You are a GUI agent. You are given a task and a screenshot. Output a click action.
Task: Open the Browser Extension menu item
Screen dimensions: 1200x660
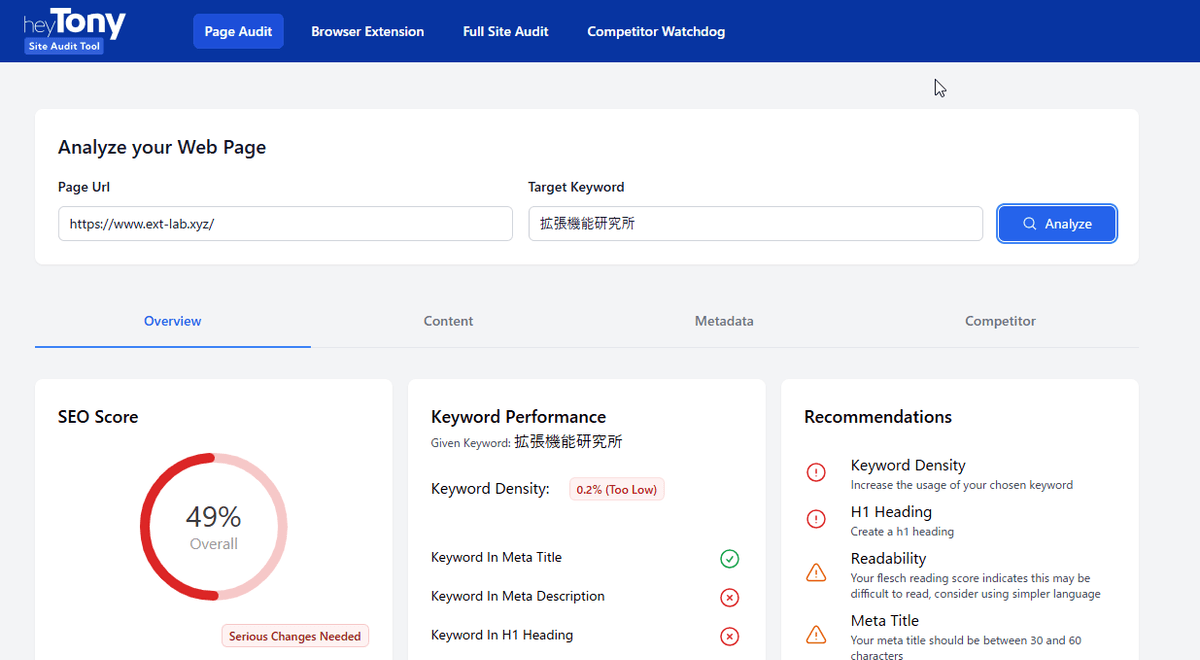coord(367,31)
